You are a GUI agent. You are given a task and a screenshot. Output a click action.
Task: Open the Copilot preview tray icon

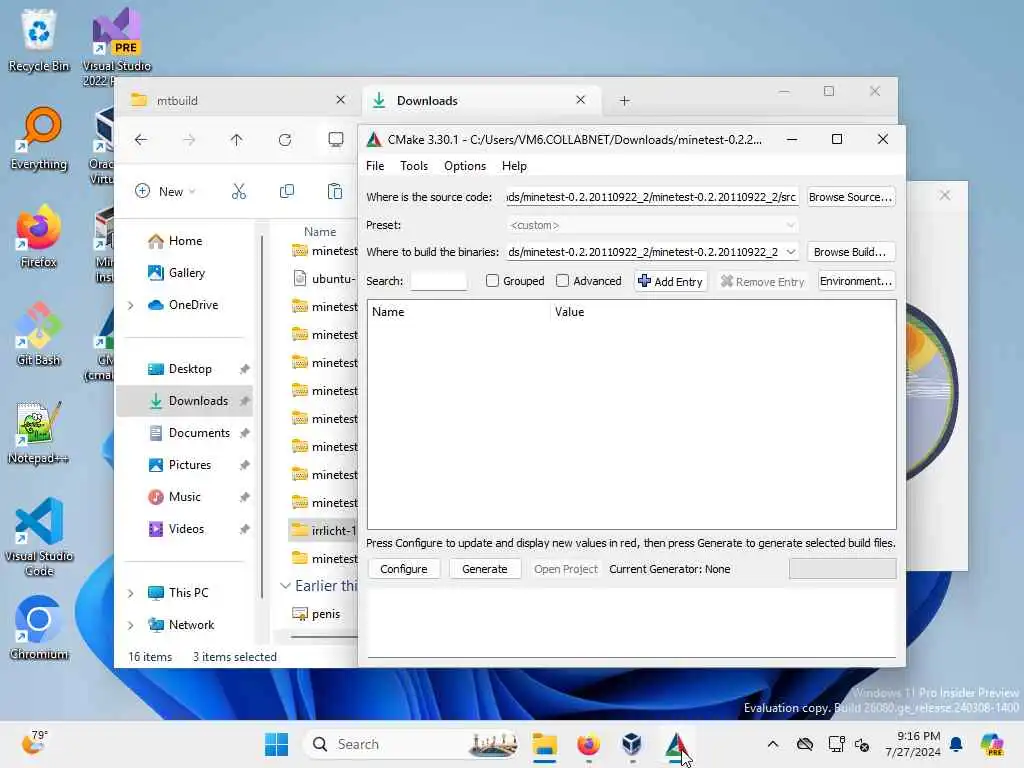(992, 744)
